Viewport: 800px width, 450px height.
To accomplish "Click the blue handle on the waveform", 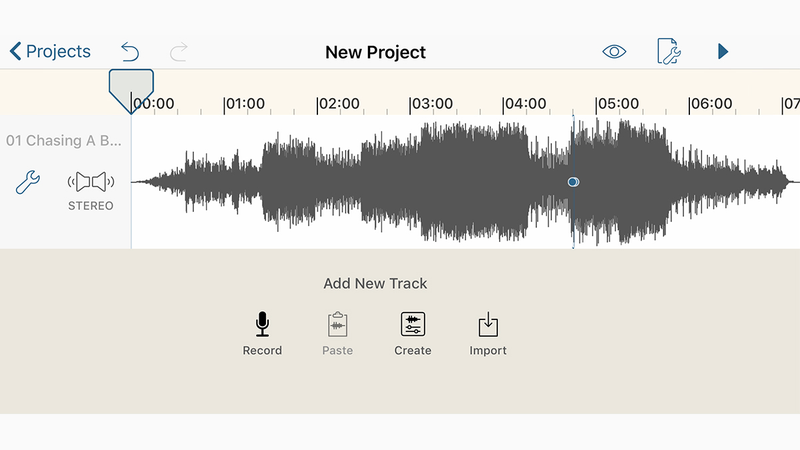I will tap(573, 182).
